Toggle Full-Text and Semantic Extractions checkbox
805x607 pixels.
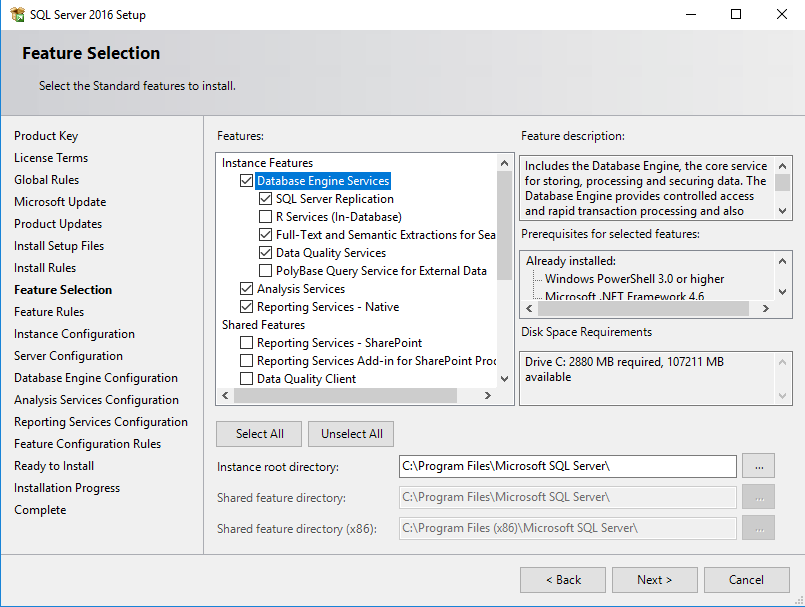265,235
